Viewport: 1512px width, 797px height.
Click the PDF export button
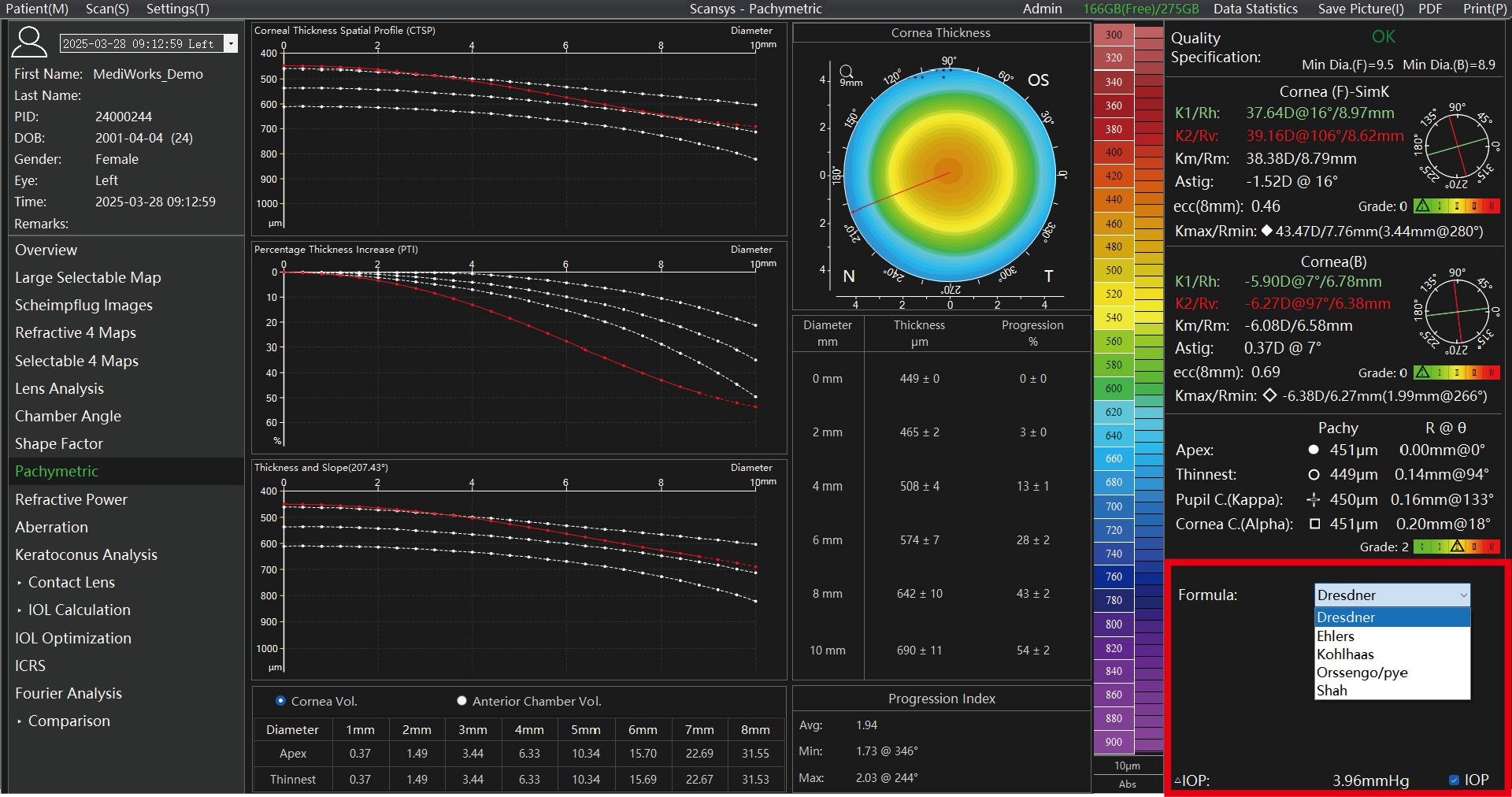click(x=1430, y=9)
